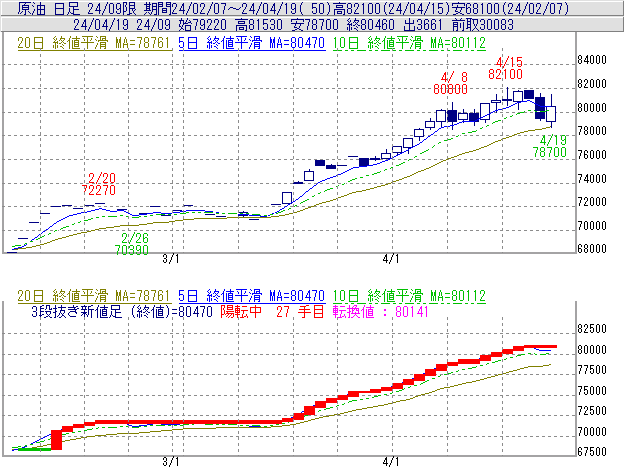Click the lower chart 20日 MA=78761 legend

coord(94,296)
